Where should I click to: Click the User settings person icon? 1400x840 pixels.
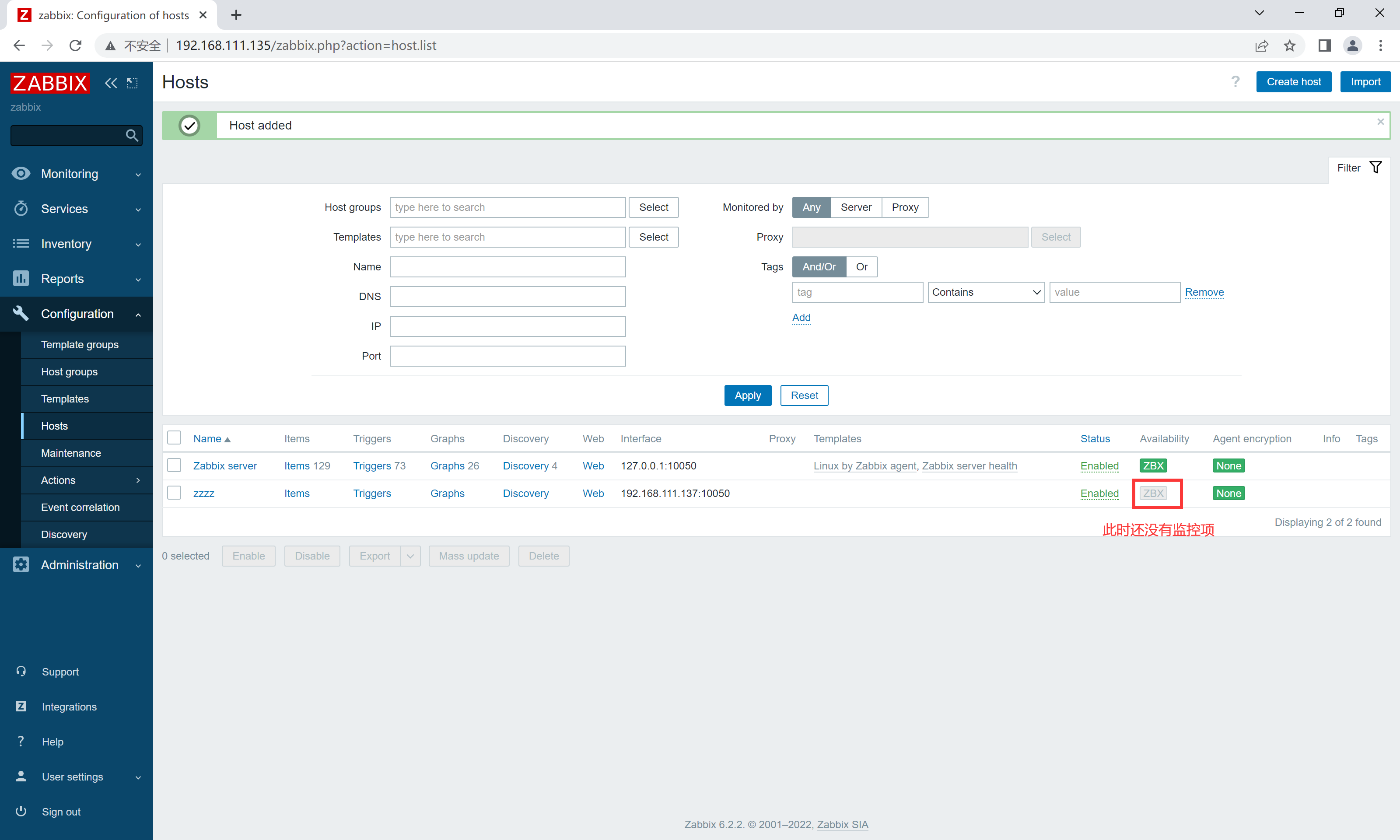pos(21,776)
